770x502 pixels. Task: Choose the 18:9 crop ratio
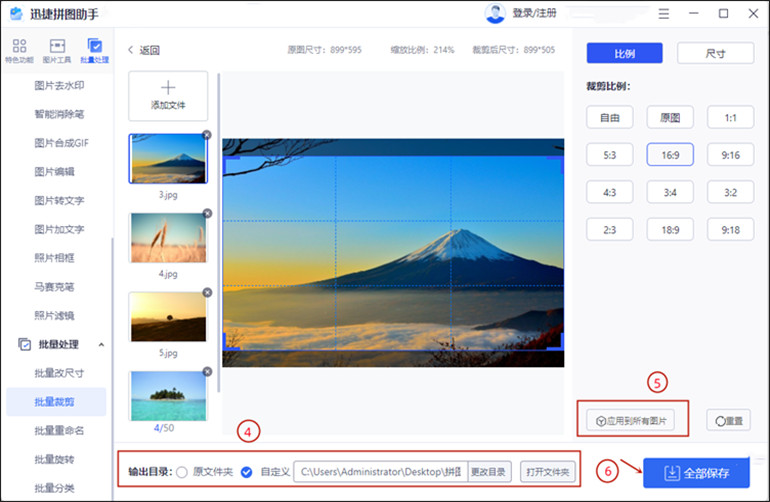pos(670,229)
